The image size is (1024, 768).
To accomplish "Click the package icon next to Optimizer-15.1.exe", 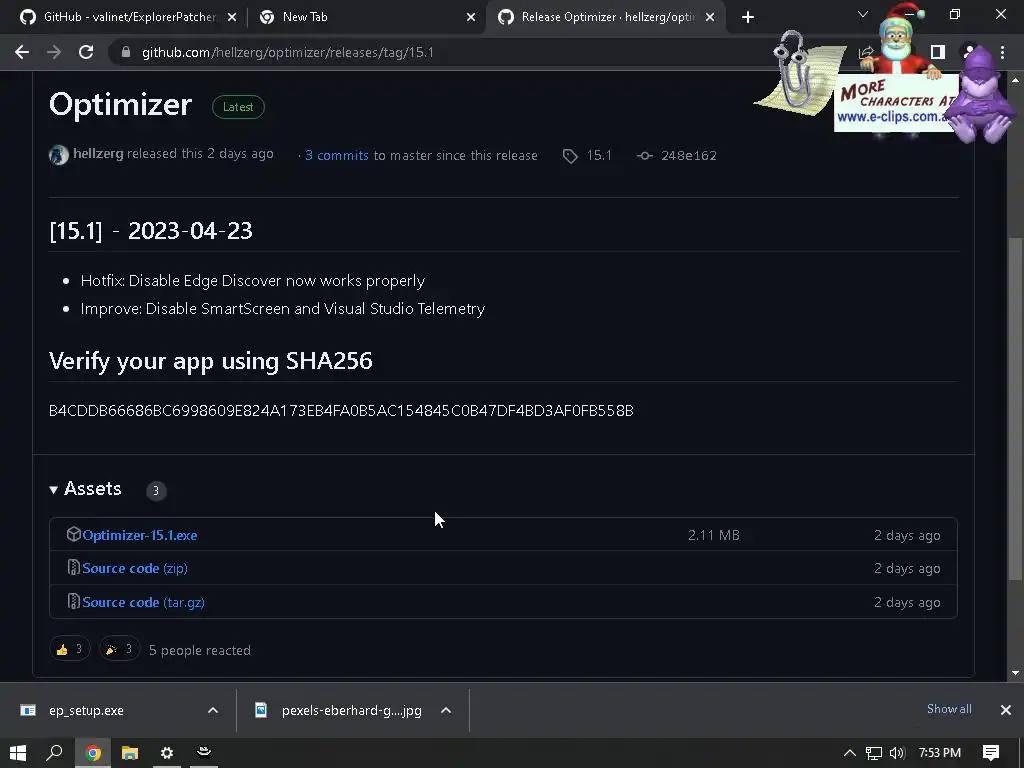I will click(73, 534).
